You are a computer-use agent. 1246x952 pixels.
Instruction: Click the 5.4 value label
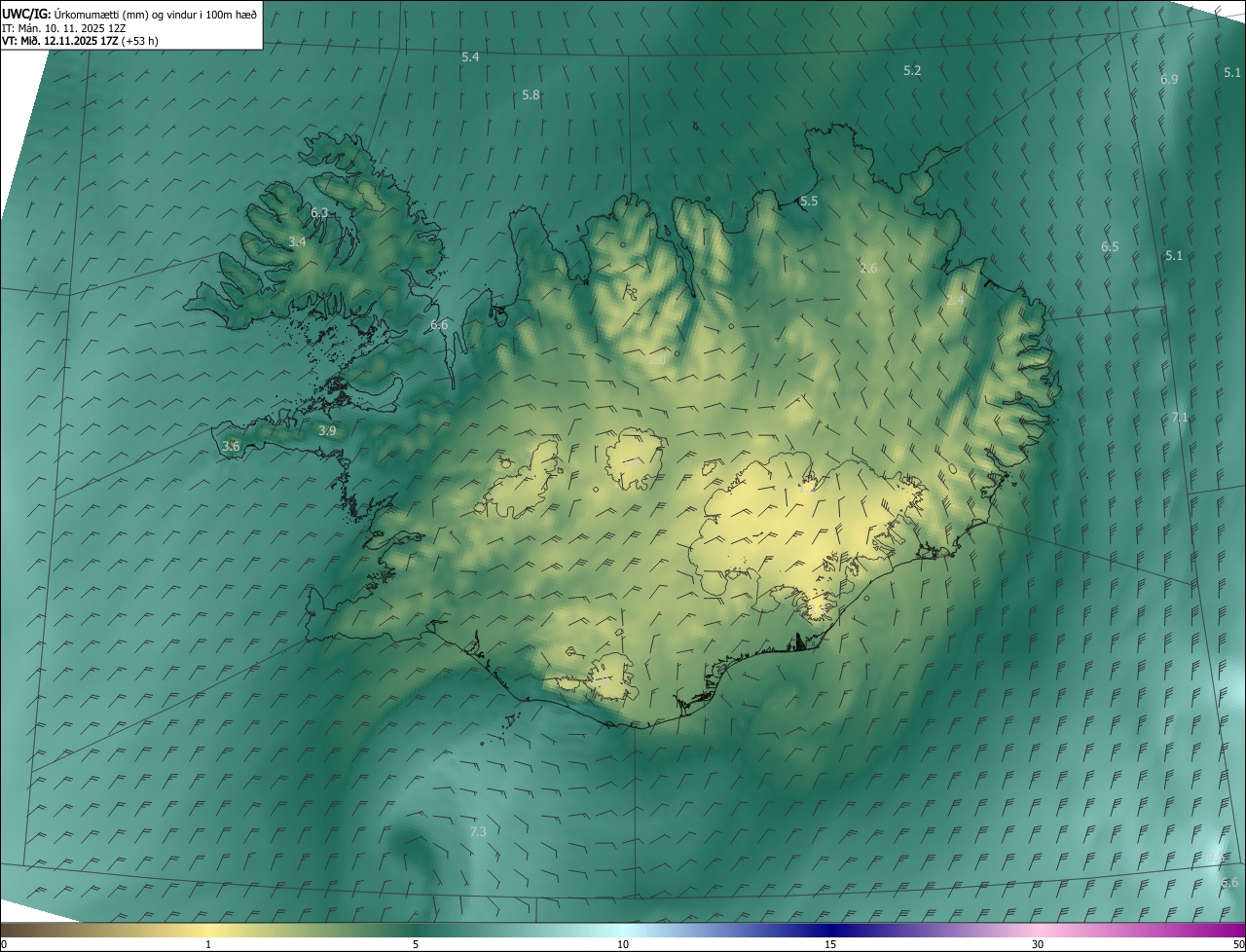point(470,57)
